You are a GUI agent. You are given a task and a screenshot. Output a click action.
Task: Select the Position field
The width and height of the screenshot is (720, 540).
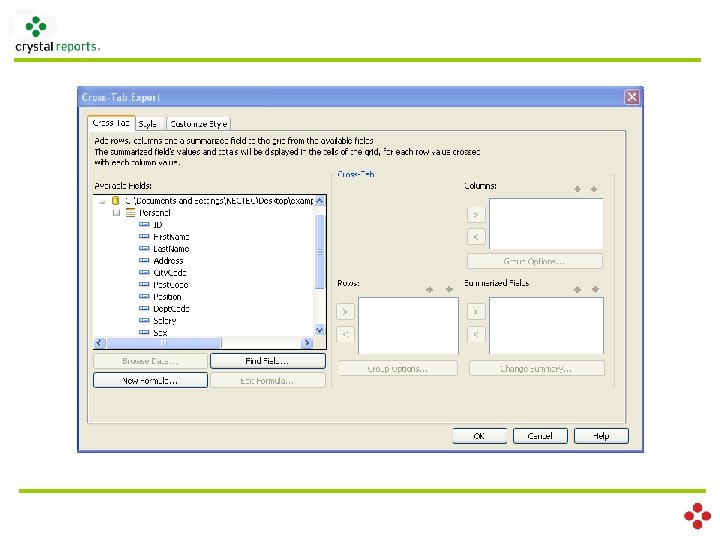click(167, 297)
